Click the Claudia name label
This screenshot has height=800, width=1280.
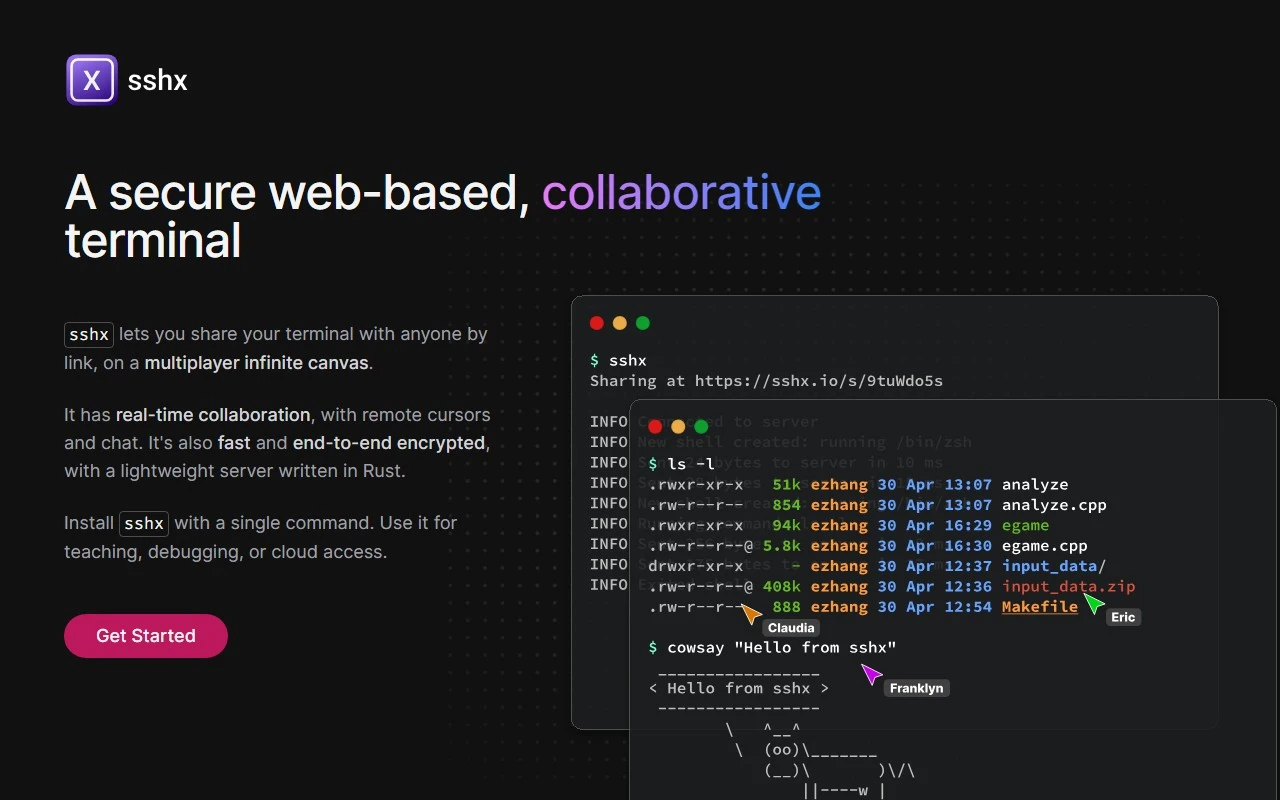click(791, 628)
